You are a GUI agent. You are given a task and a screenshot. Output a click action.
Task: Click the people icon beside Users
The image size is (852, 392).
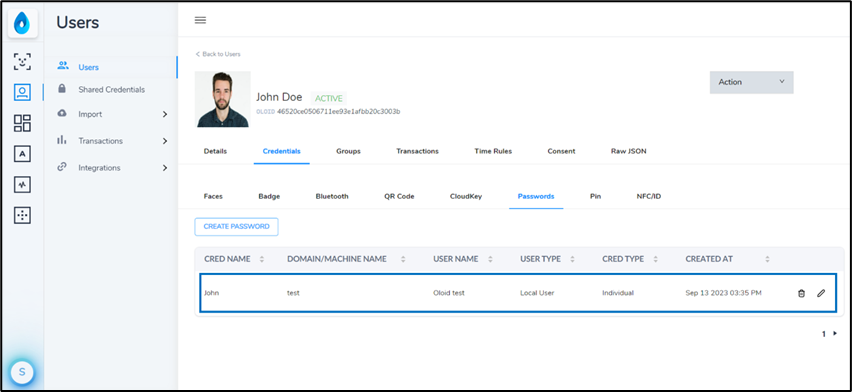pyautogui.click(x=63, y=66)
